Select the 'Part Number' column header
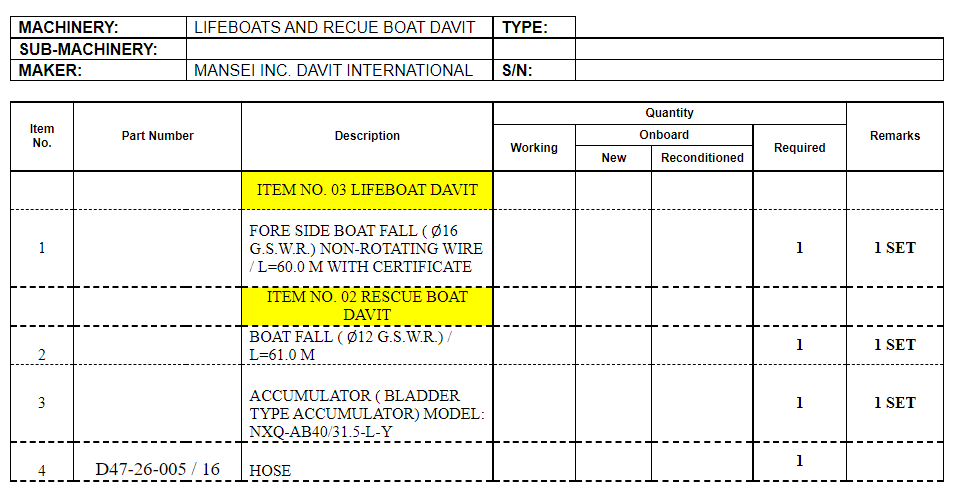The image size is (957, 494). (x=158, y=136)
